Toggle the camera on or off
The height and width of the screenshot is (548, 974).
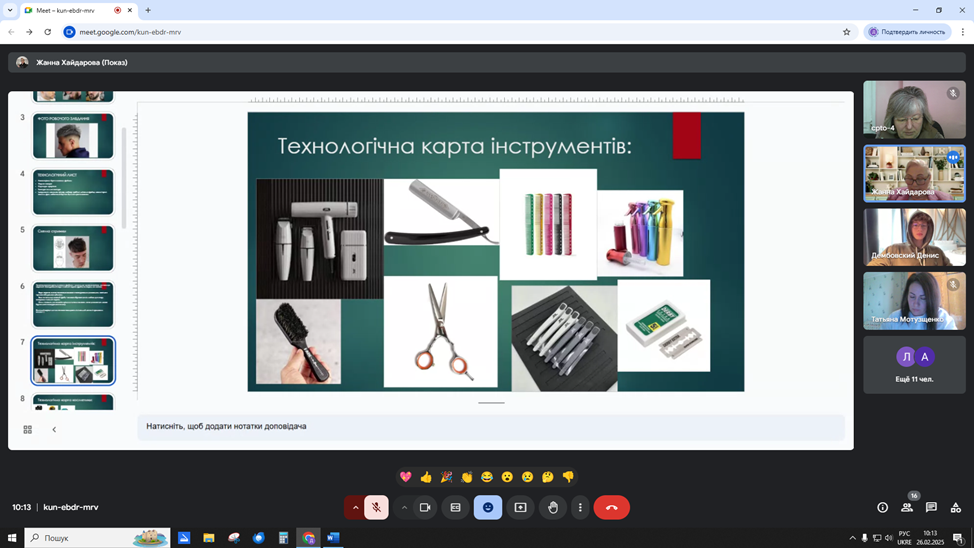click(x=425, y=507)
